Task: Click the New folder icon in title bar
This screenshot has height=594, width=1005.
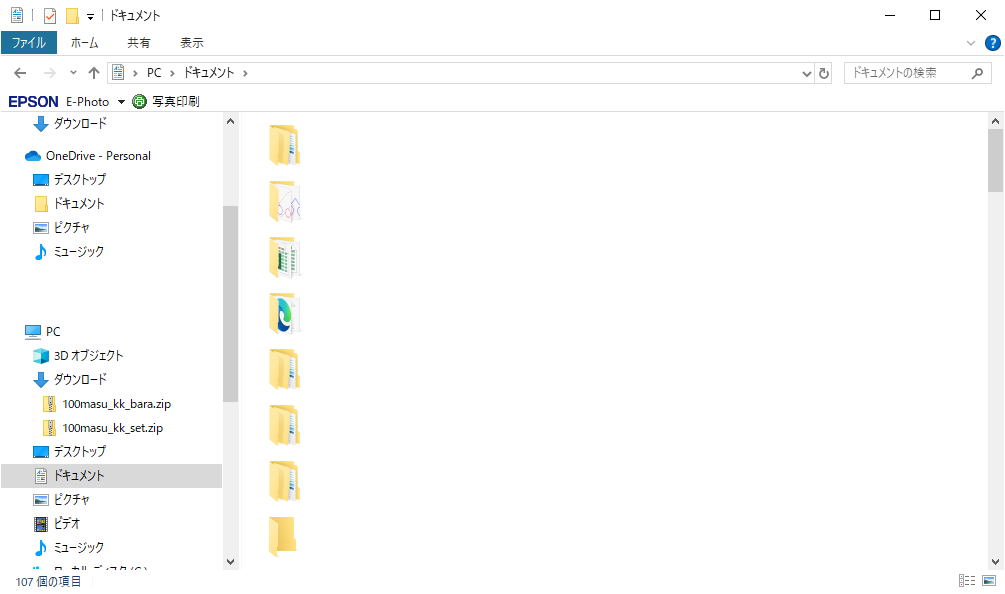Action: (72, 15)
